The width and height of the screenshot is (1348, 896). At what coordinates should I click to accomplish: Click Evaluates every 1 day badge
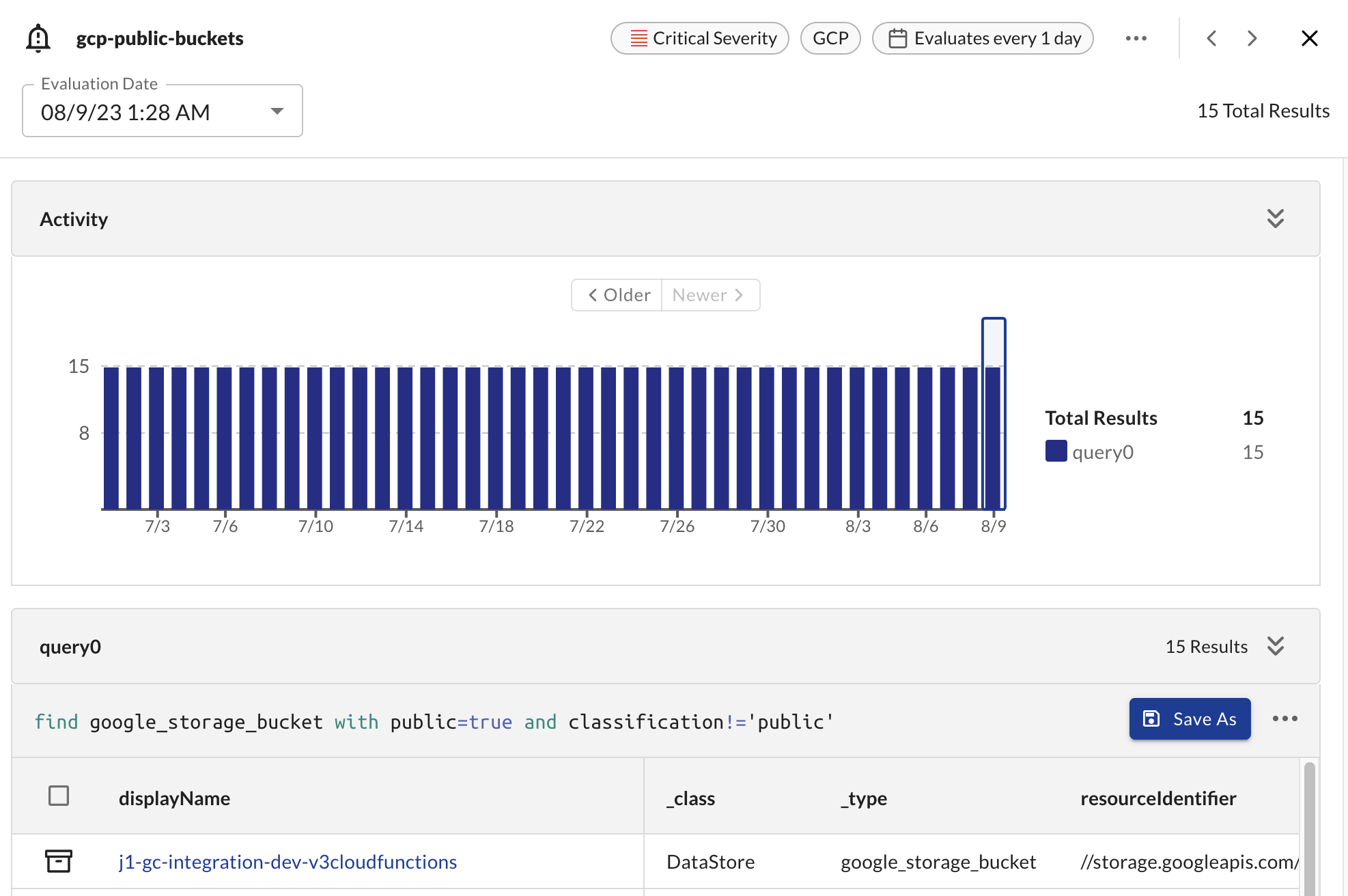983,38
